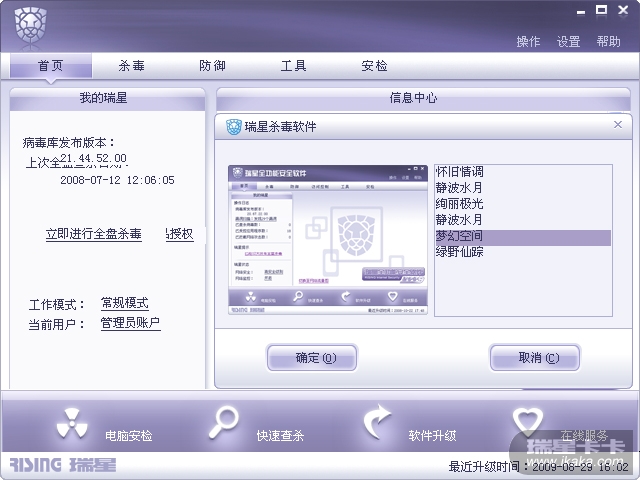Open the 防御 tab

(x=212, y=65)
